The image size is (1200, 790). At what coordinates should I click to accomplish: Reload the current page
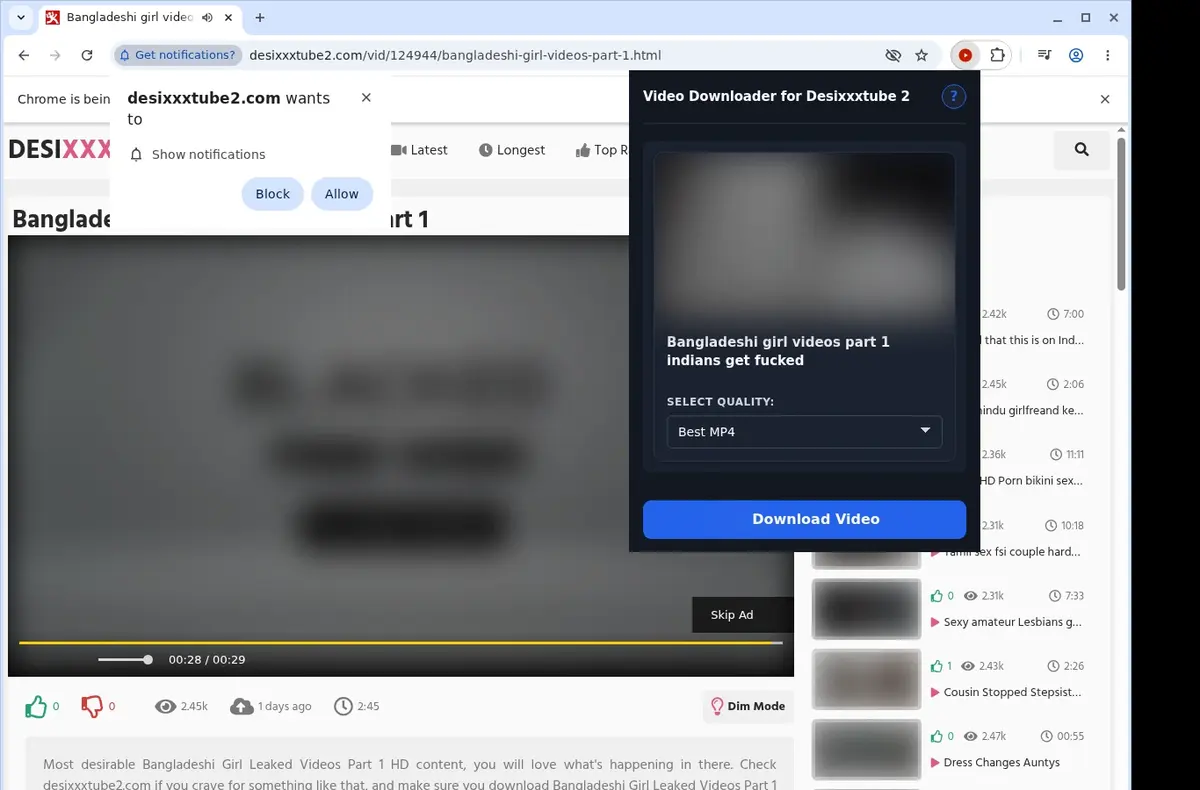click(x=87, y=56)
